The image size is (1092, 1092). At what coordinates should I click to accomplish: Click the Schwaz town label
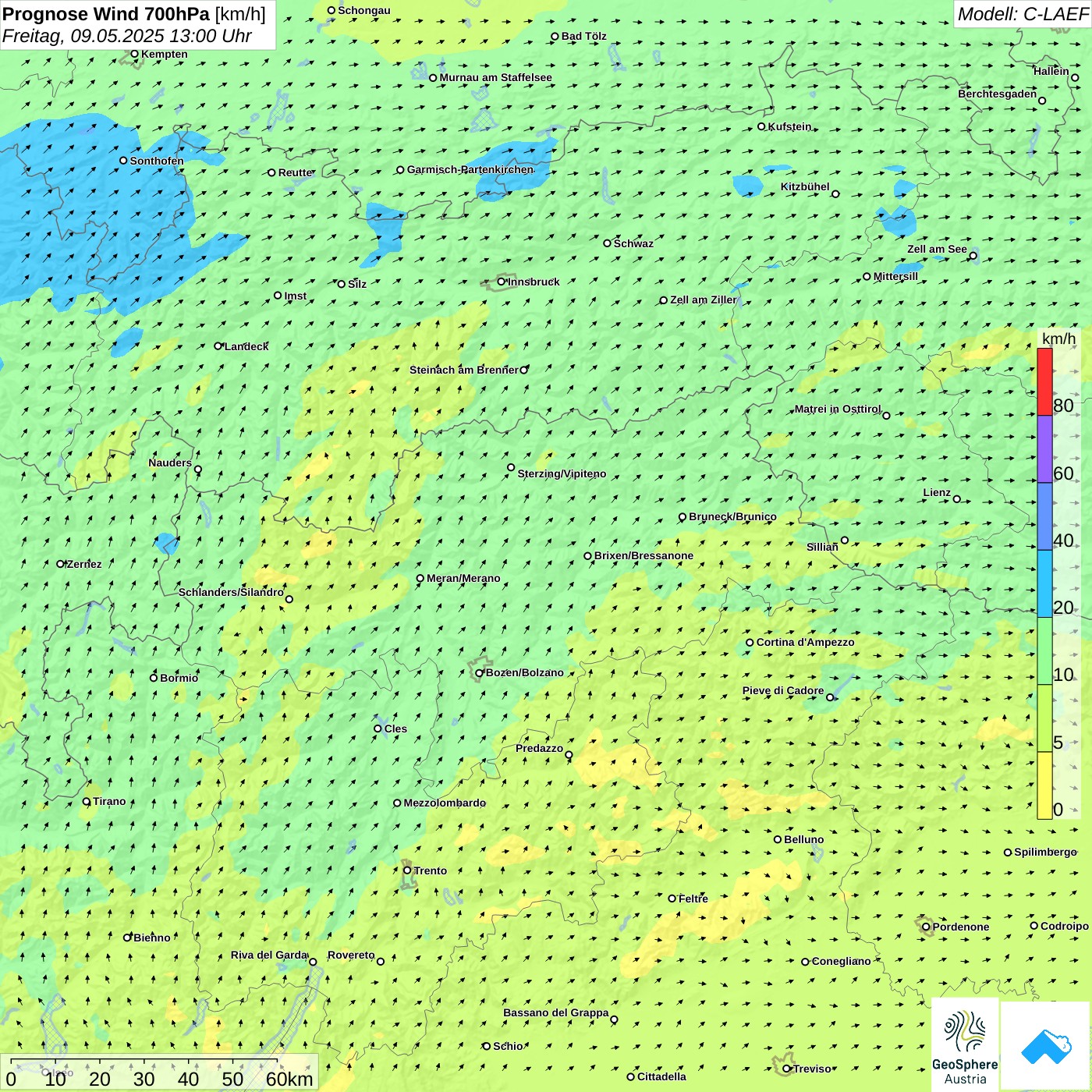pyautogui.click(x=633, y=243)
